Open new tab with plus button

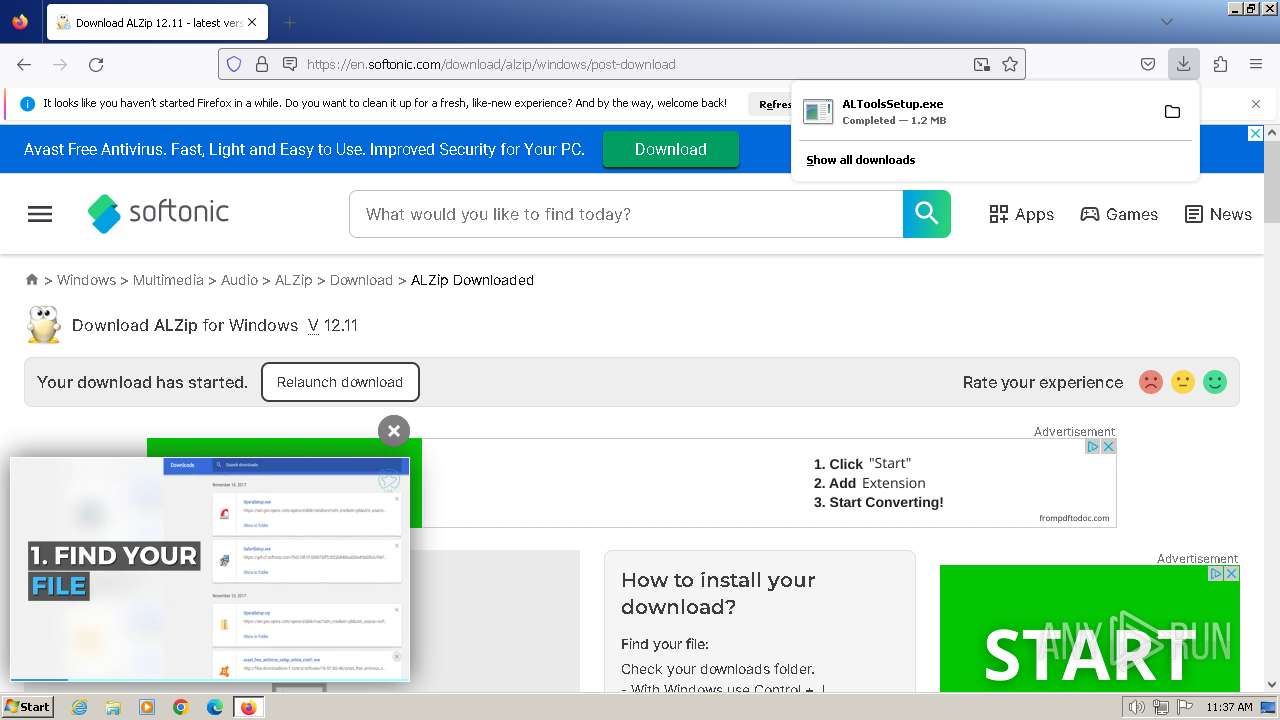pyautogui.click(x=289, y=22)
